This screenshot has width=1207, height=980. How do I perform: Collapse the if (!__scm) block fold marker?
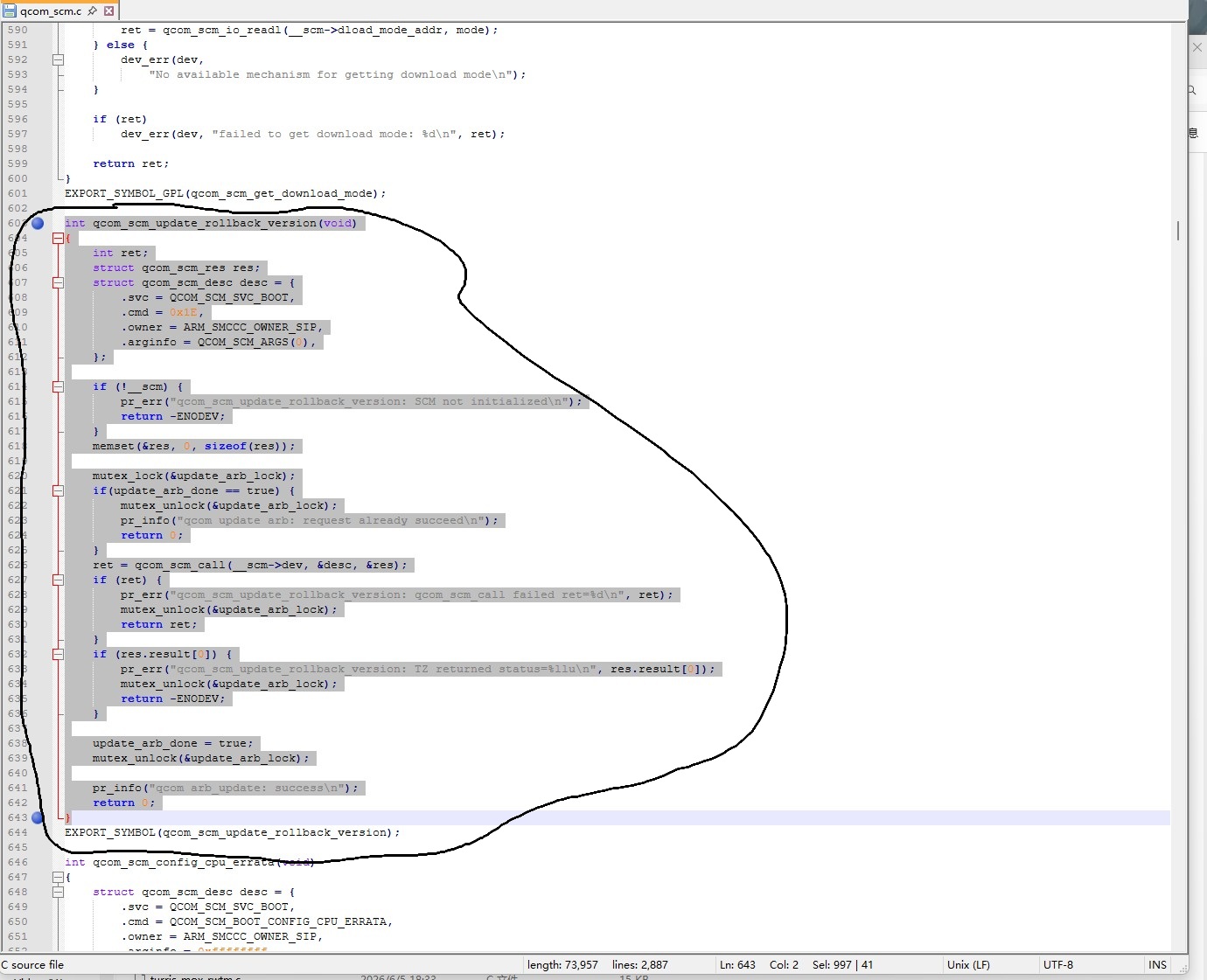click(x=58, y=386)
